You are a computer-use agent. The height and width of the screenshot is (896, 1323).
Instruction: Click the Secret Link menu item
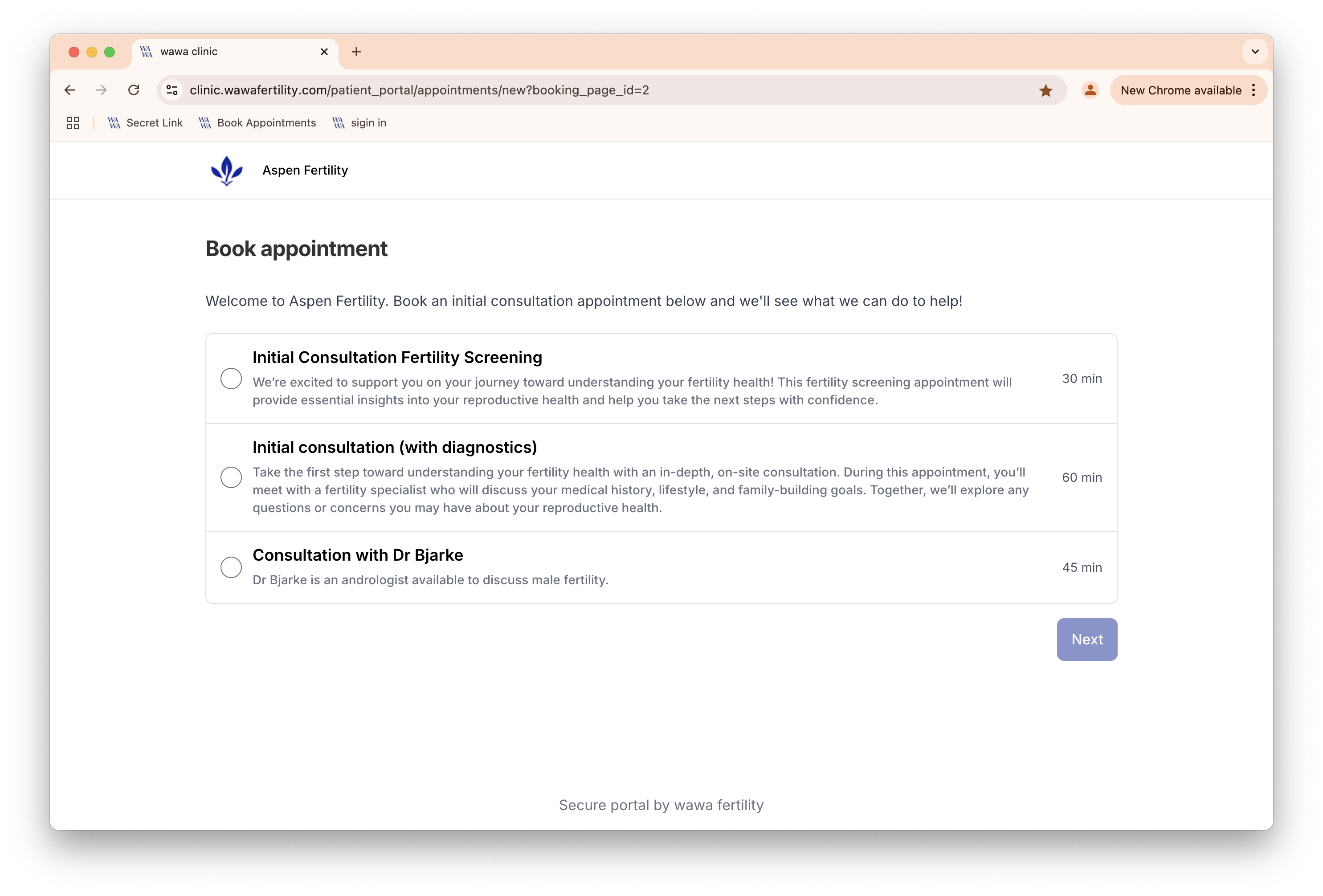point(154,122)
